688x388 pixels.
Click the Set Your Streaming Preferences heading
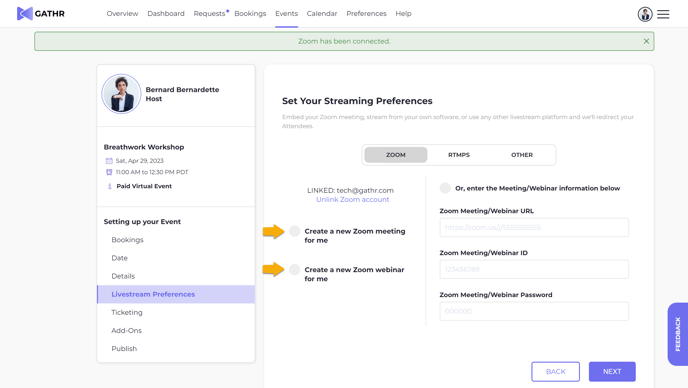coord(357,101)
